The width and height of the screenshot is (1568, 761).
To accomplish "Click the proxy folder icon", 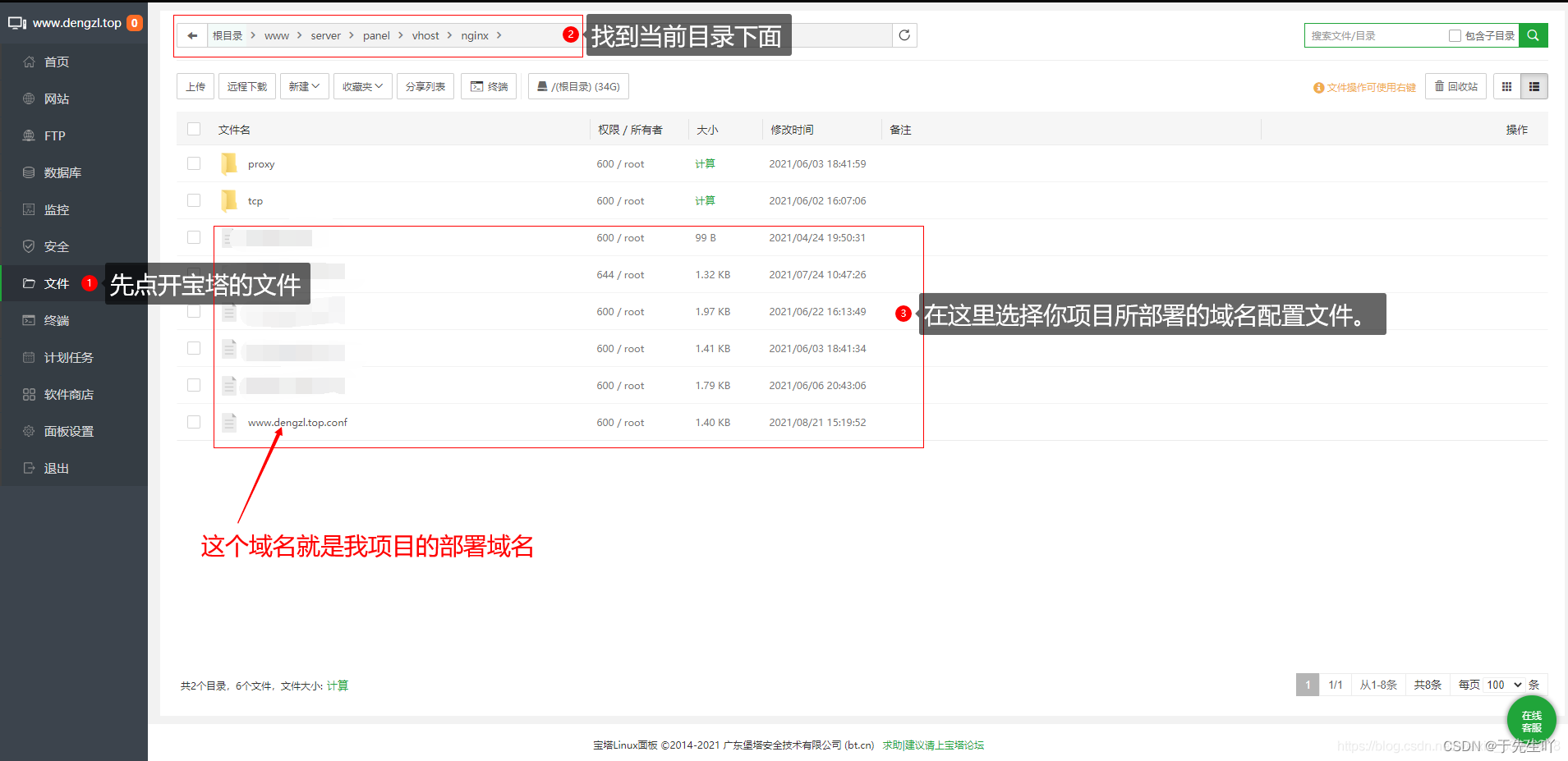I will (229, 164).
